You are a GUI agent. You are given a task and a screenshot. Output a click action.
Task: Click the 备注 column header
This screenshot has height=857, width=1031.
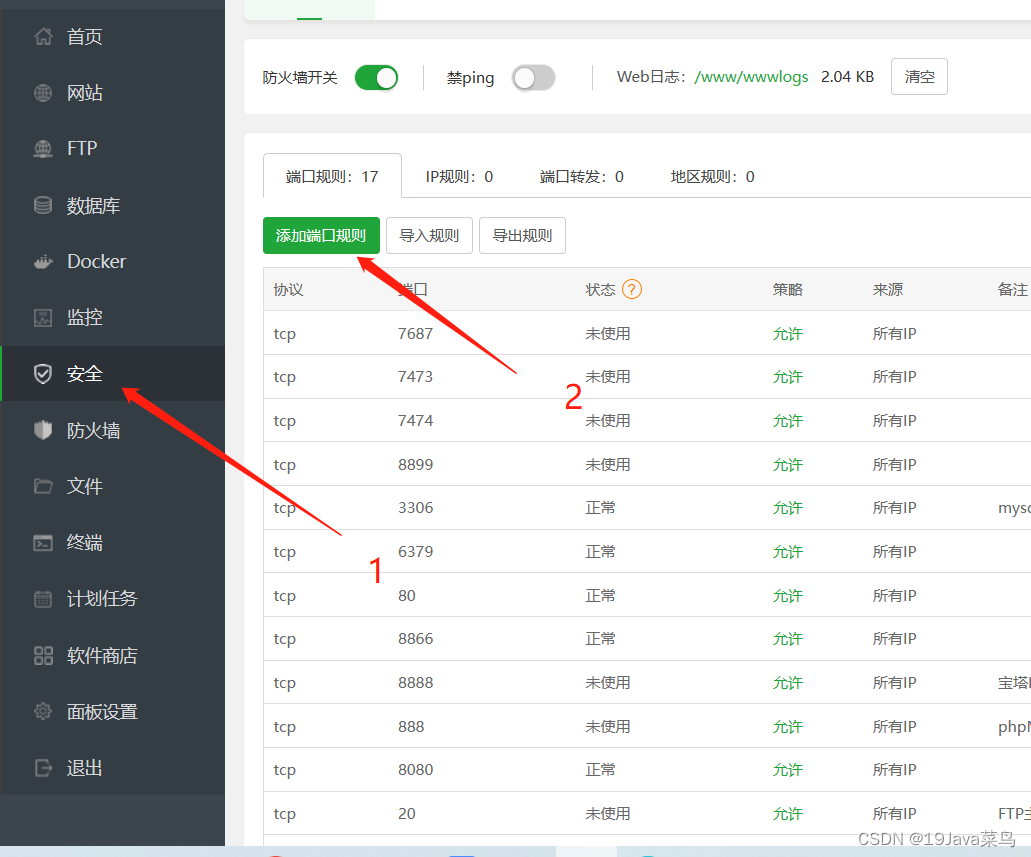(x=1012, y=289)
